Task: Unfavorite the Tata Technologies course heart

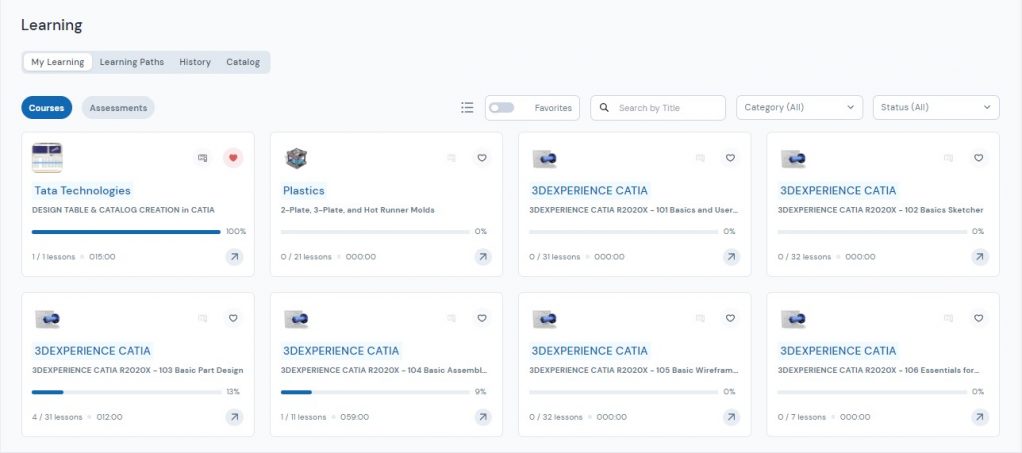Action: [x=233, y=158]
